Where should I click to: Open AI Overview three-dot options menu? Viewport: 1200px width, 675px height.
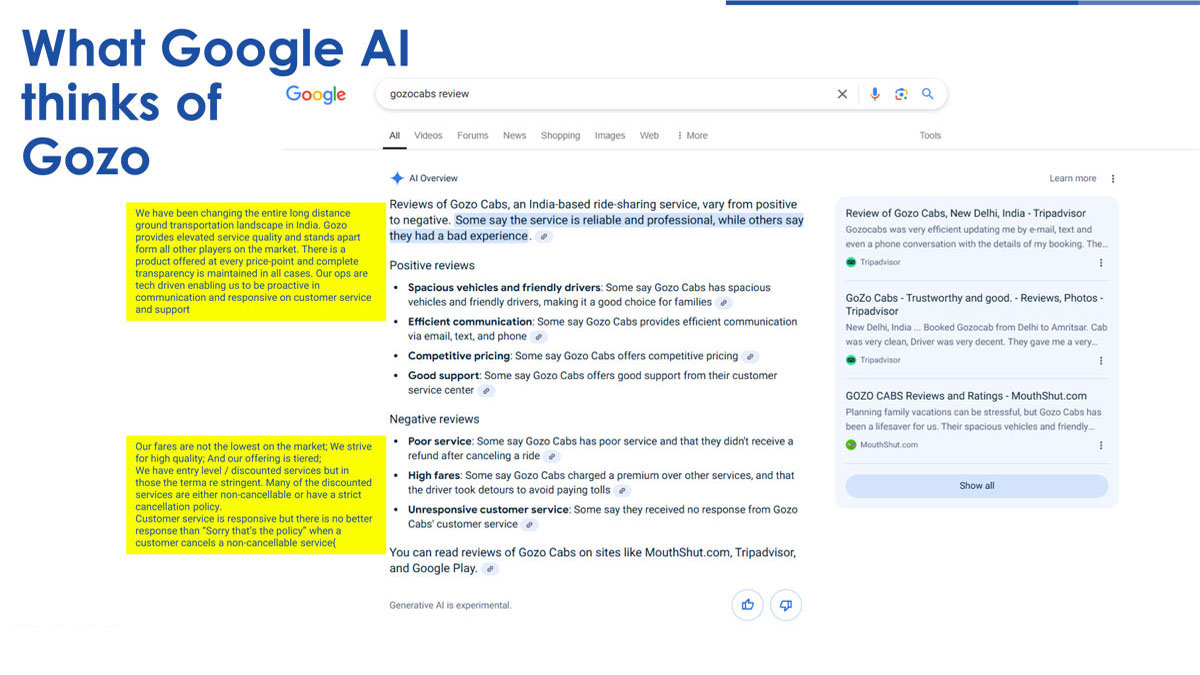(1113, 179)
